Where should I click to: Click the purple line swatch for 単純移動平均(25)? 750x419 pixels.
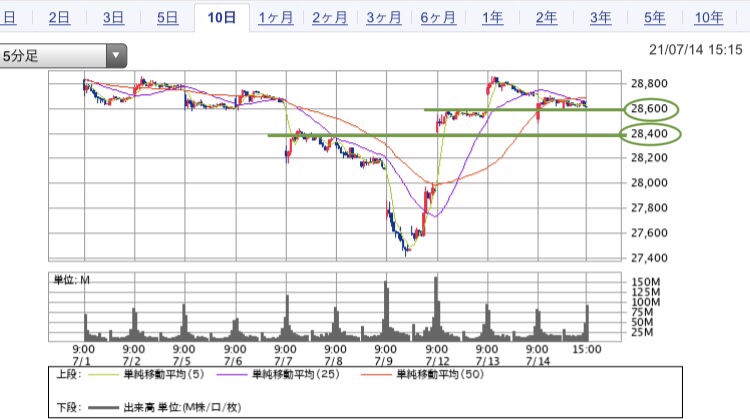click(232, 375)
